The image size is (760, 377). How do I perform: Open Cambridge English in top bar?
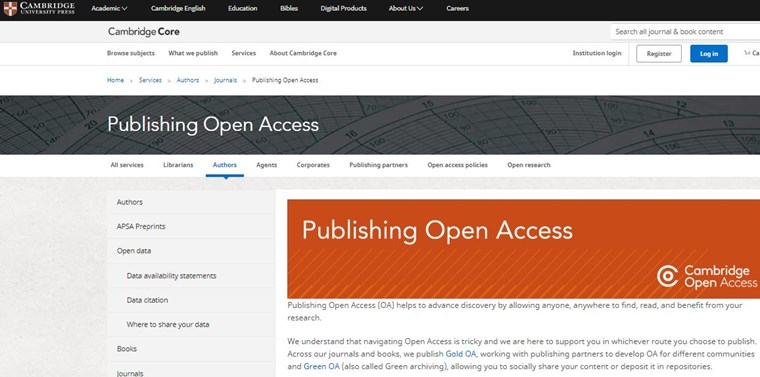click(178, 8)
